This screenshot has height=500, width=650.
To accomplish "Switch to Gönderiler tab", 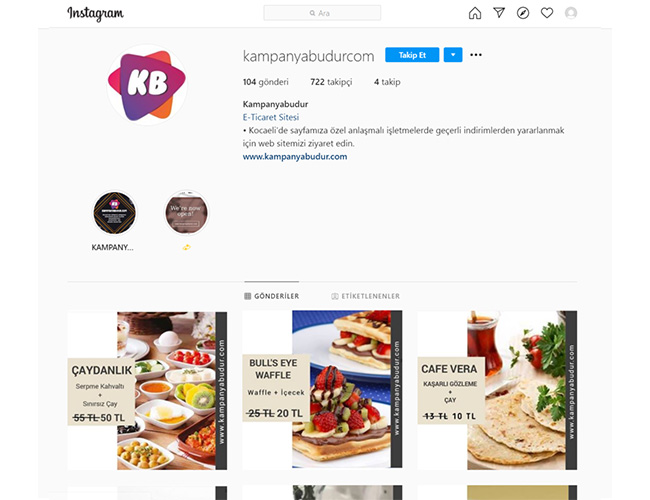I will tap(272, 296).
